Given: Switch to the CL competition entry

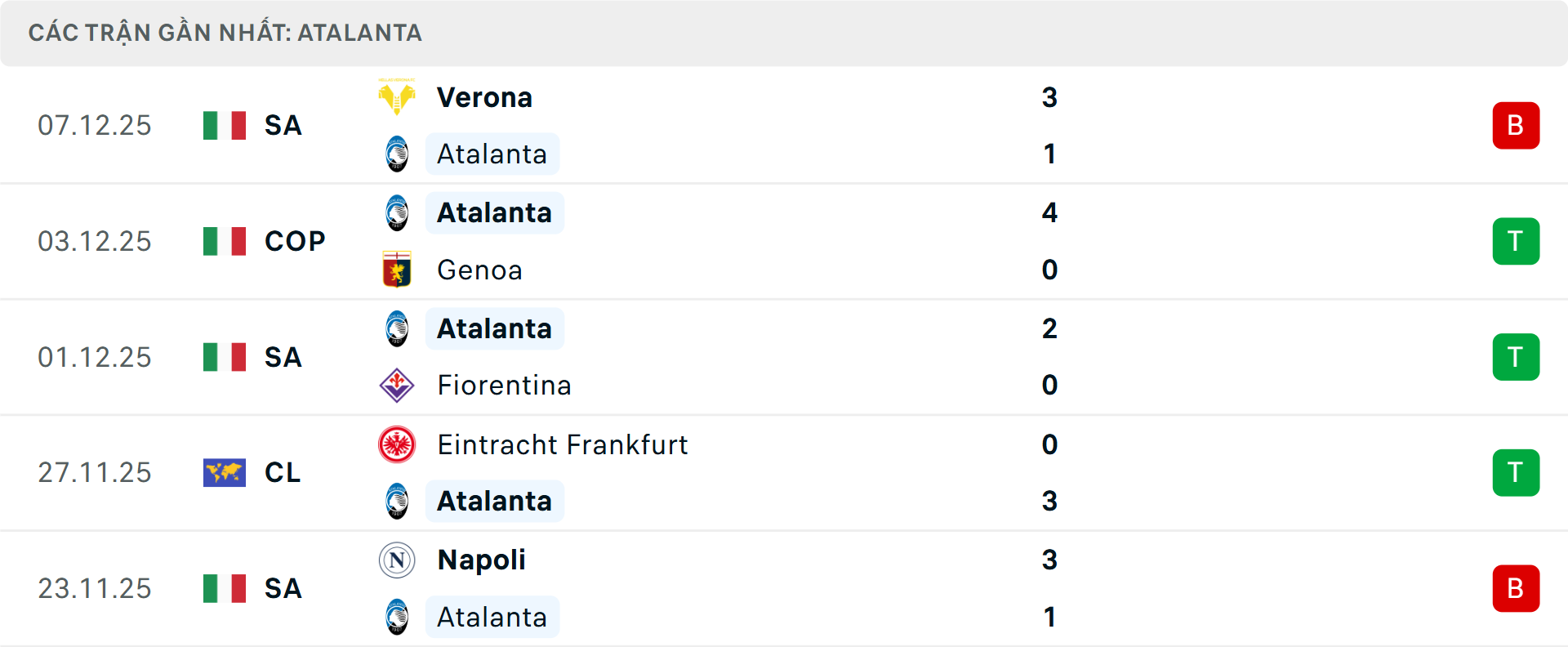Looking at the screenshot, I should click(283, 472).
